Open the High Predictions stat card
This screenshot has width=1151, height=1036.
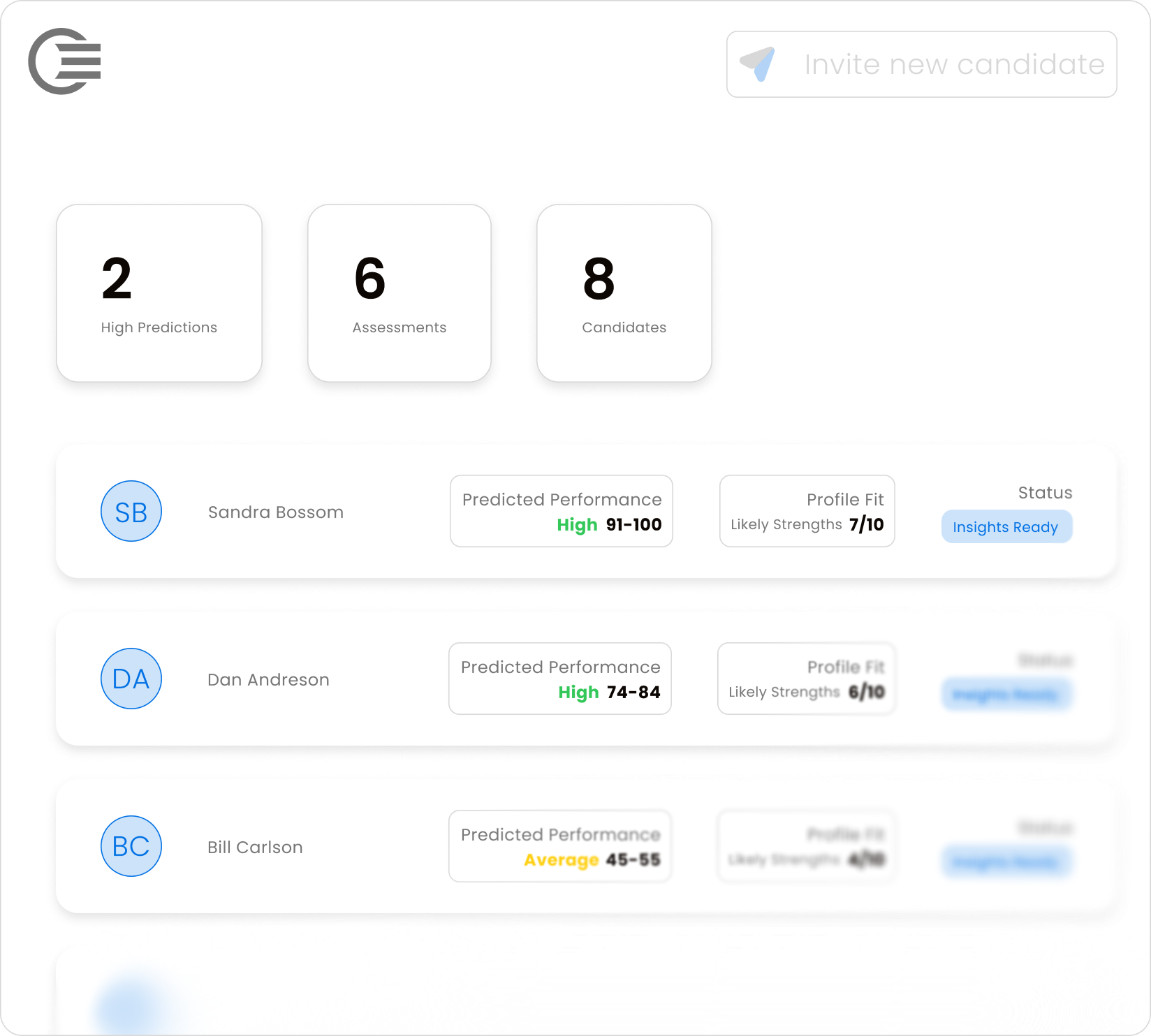tap(159, 293)
